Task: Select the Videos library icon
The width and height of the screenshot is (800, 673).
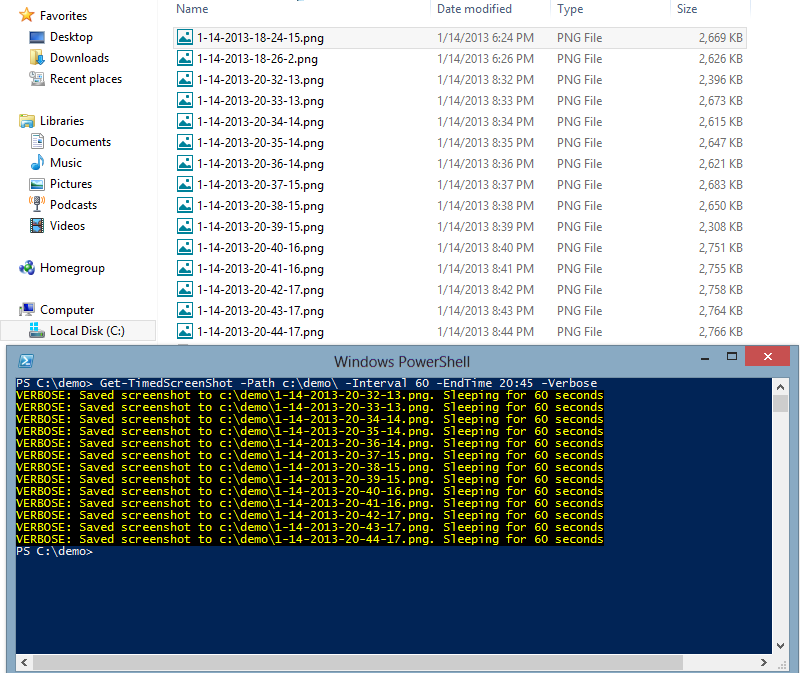Action: pyautogui.click(x=34, y=225)
